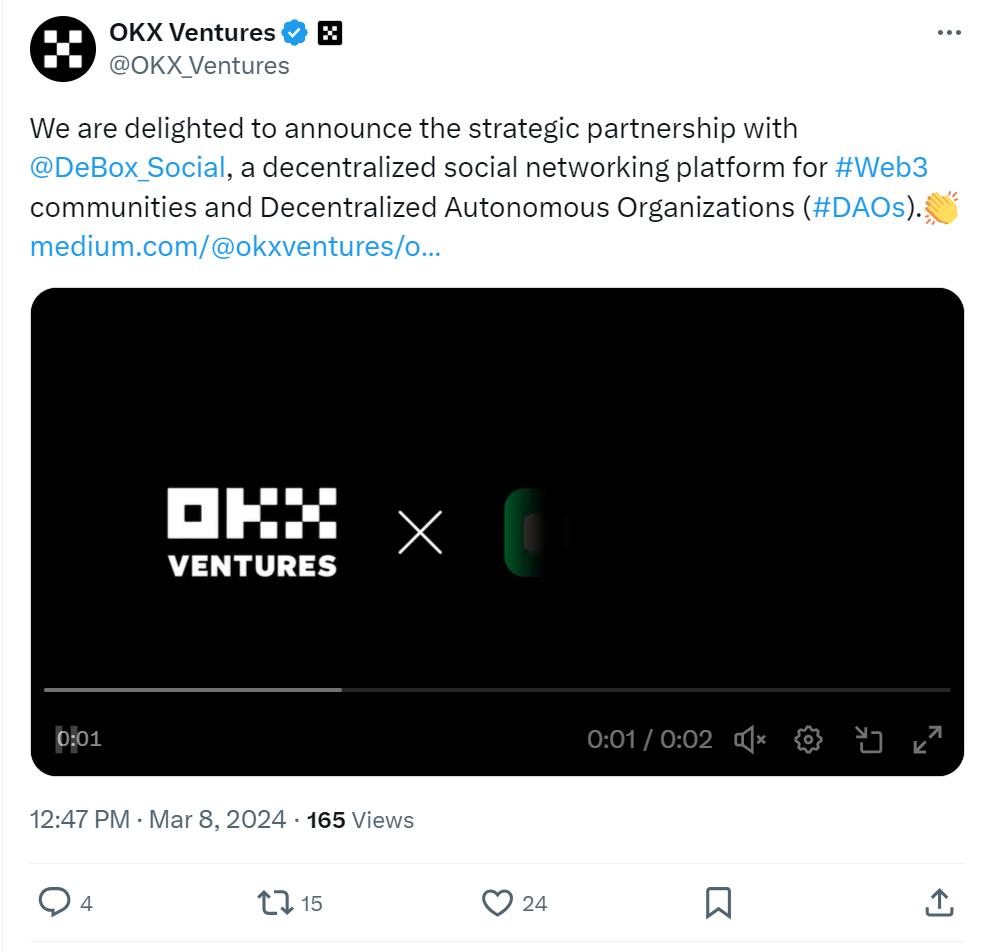
Task: Open video settings gear
Action: coord(808,740)
